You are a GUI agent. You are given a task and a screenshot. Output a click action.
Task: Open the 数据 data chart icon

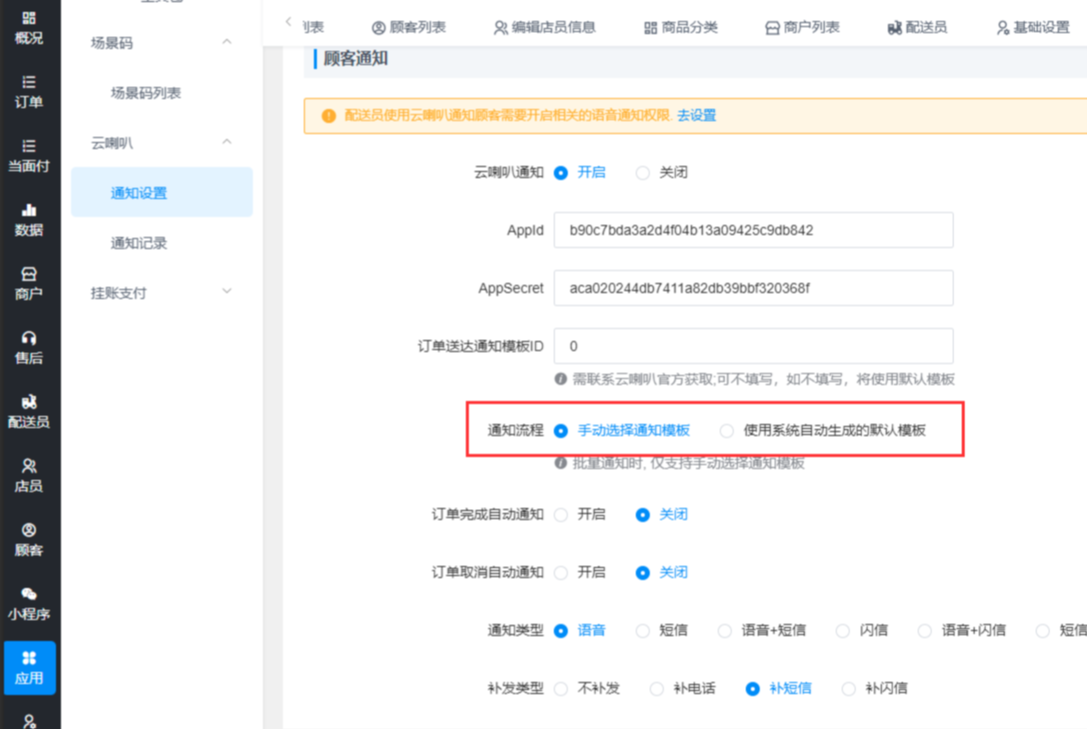(28, 220)
